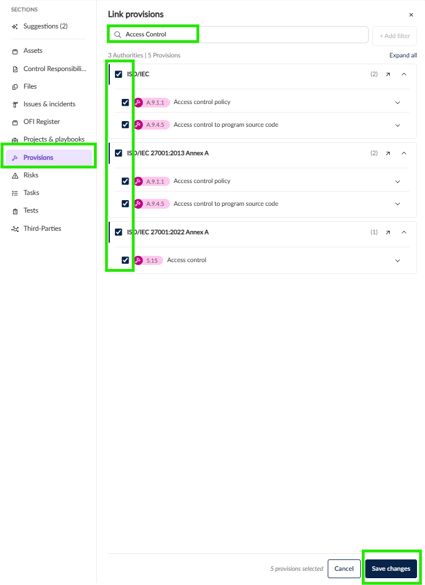
Task: Expand the 5.15 Access control provision details
Action: point(398,260)
